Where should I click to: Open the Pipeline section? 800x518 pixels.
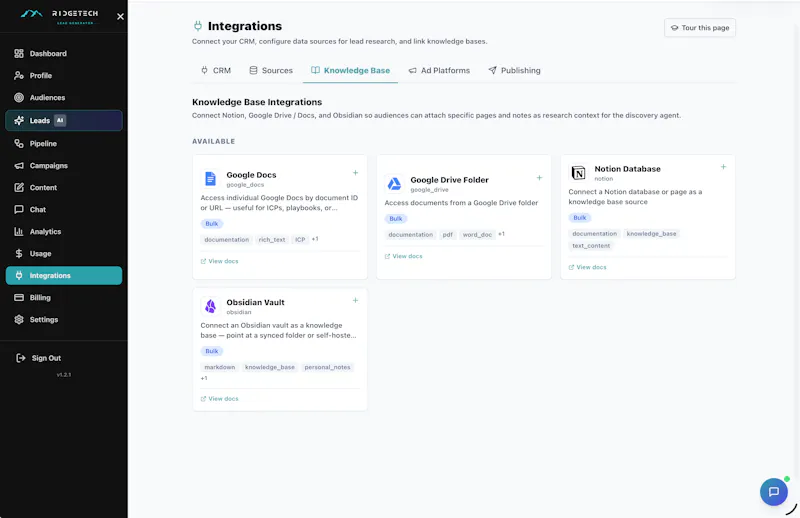point(64,143)
